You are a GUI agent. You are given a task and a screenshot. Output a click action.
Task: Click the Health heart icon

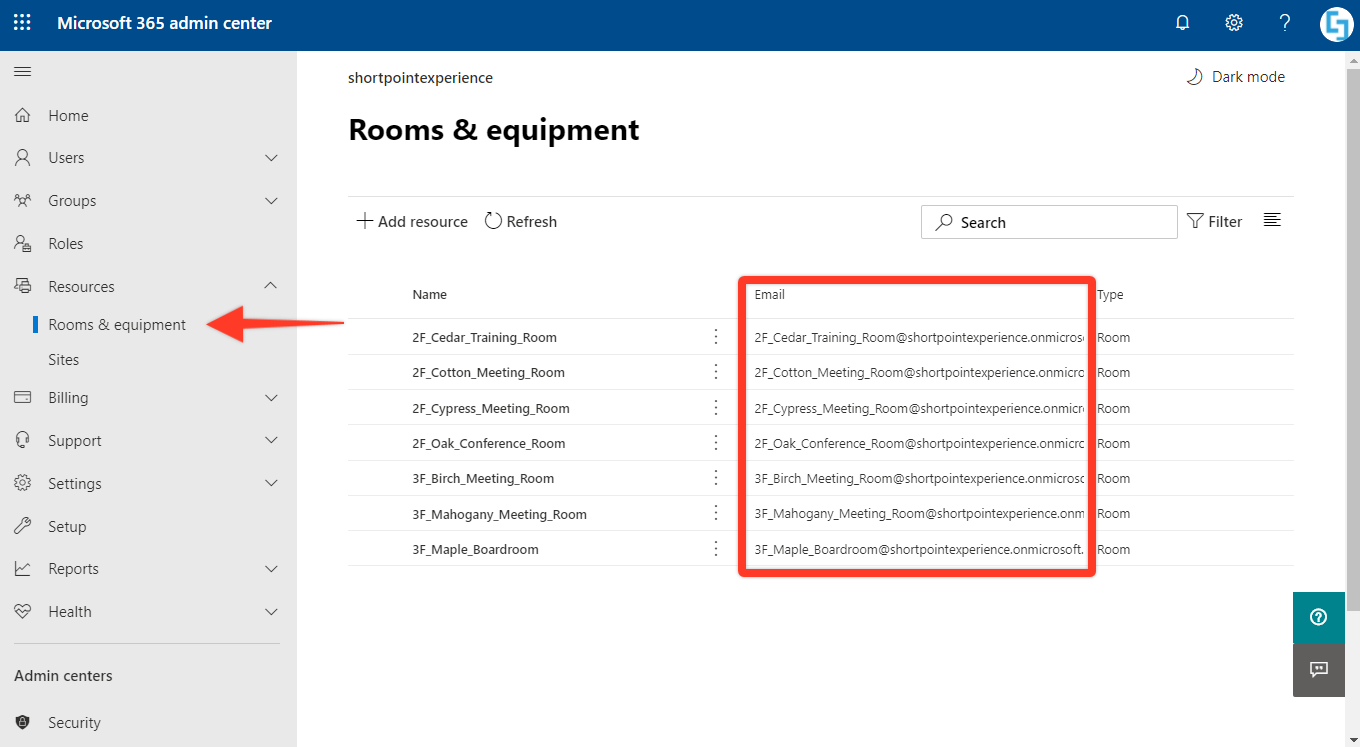pos(23,611)
